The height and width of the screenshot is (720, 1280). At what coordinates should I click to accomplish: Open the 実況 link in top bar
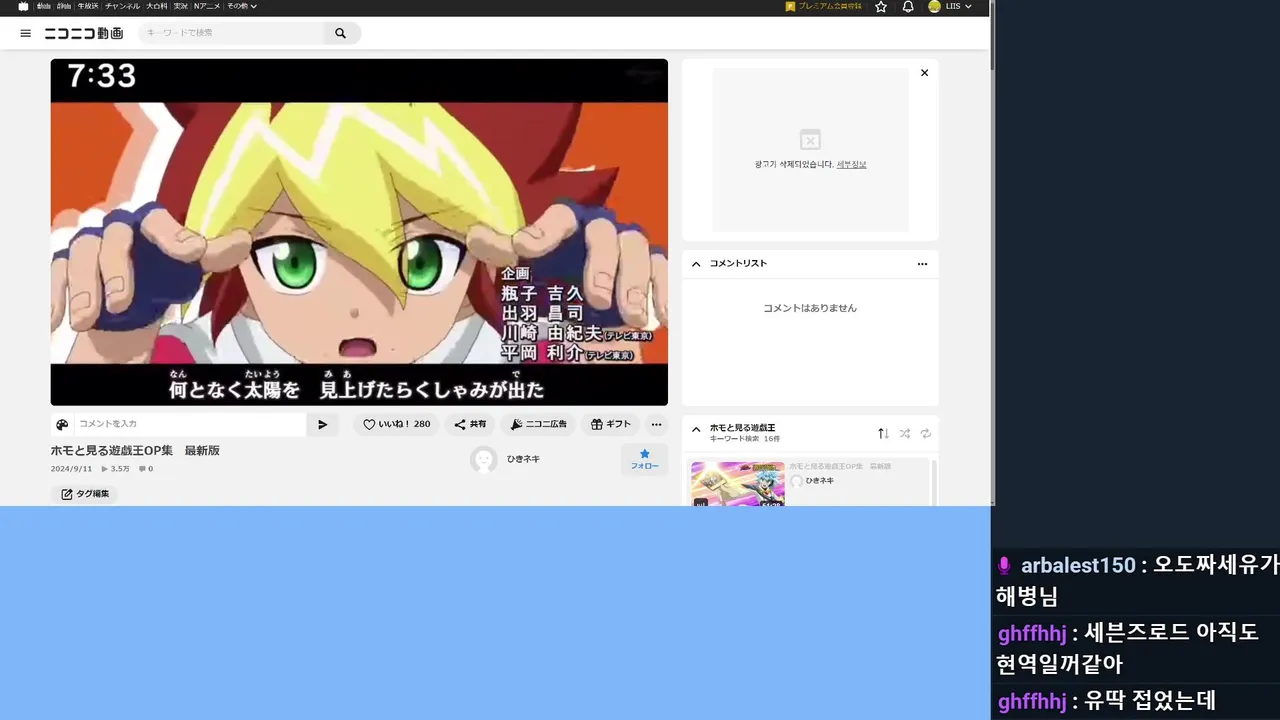point(181,6)
